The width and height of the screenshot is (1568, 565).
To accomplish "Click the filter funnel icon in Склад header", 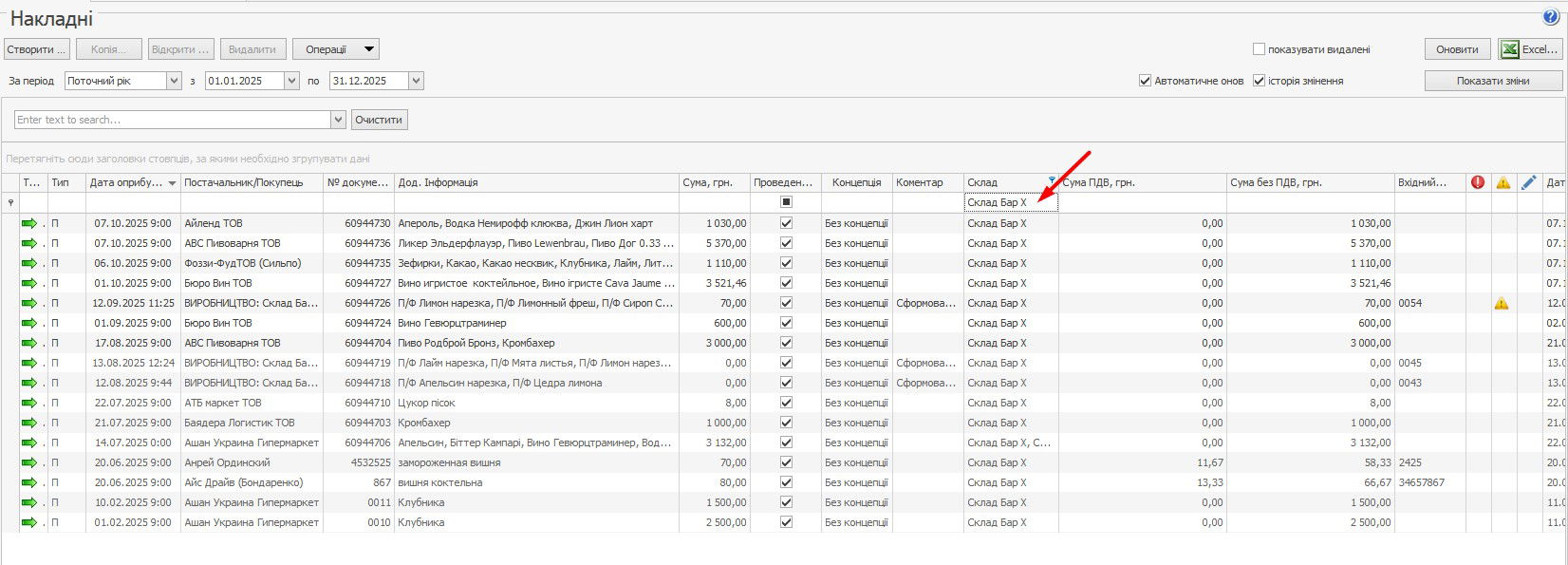I will pyautogui.click(x=1052, y=179).
